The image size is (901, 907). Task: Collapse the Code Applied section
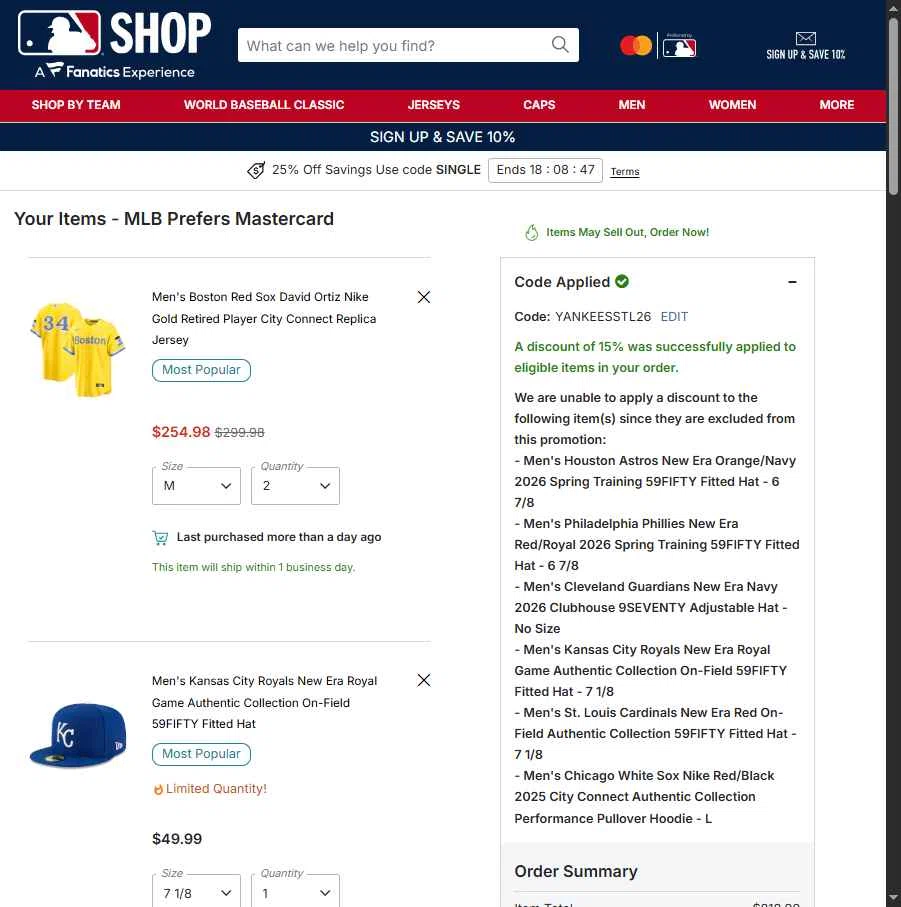tap(792, 282)
